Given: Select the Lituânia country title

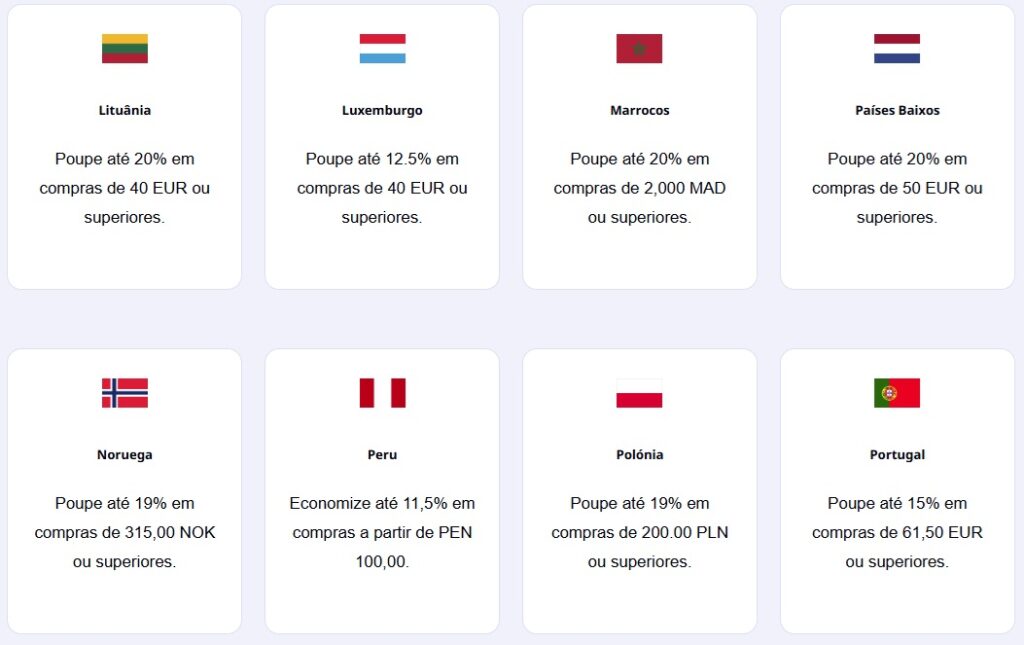Looking at the screenshot, I should tap(125, 110).
